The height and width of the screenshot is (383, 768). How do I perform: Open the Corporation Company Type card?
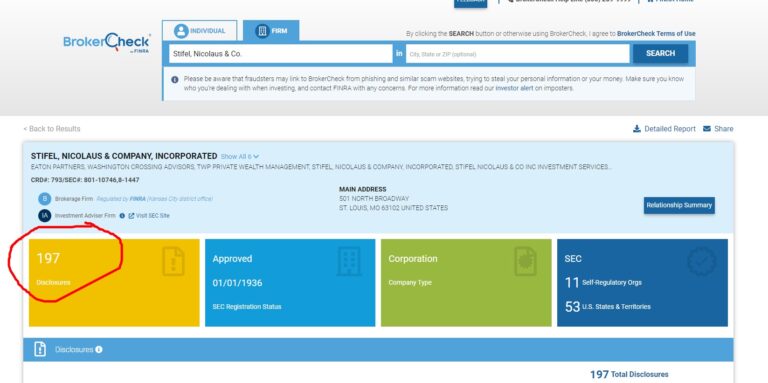(x=466, y=283)
